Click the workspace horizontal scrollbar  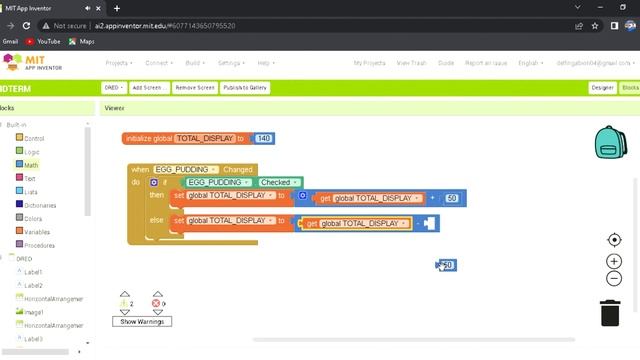click(414, 339)
